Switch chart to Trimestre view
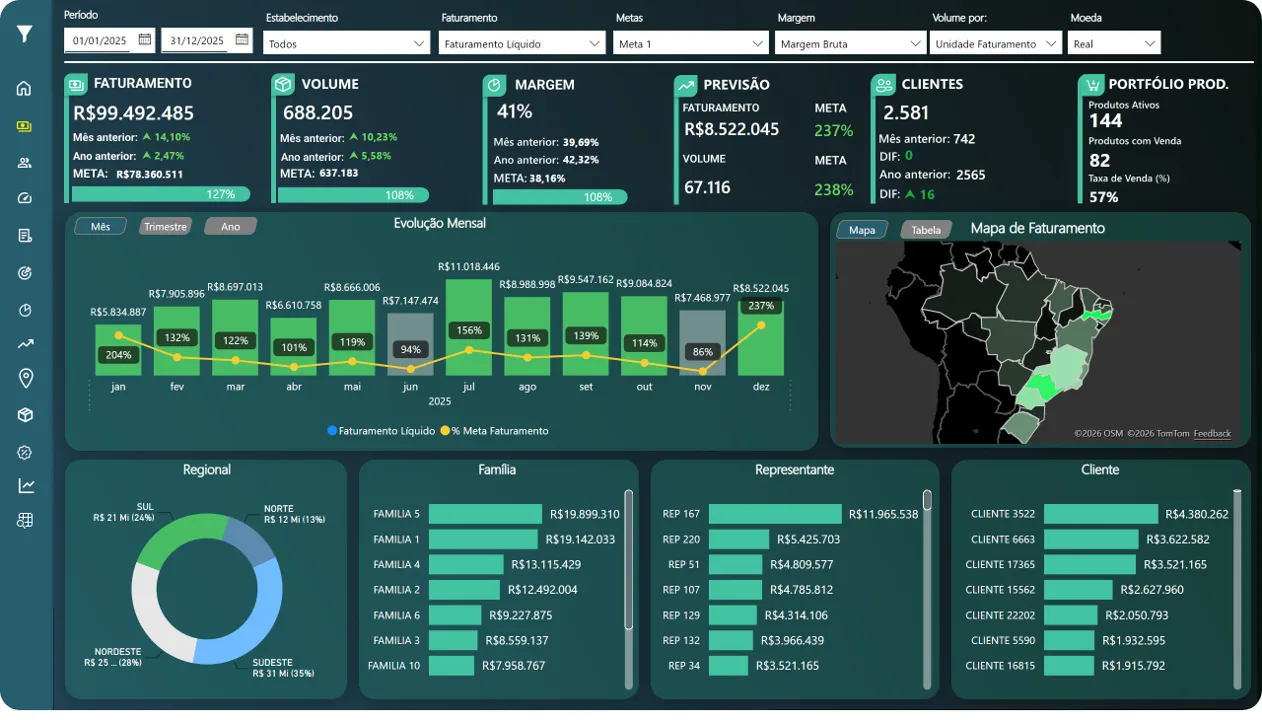 pos(165,227)
